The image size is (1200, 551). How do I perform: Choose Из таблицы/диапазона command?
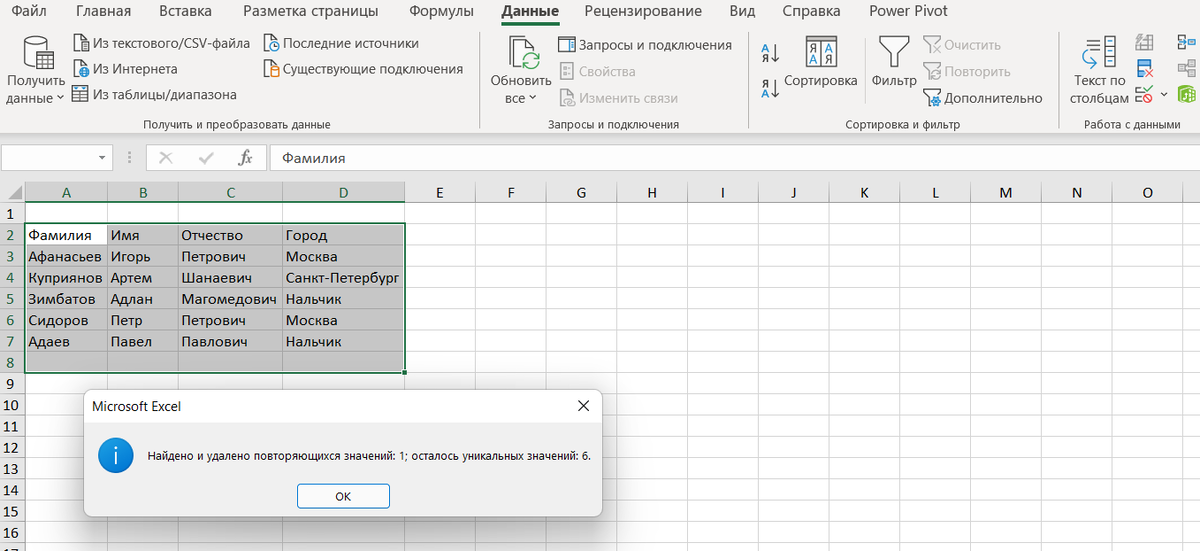pos(155,95)
